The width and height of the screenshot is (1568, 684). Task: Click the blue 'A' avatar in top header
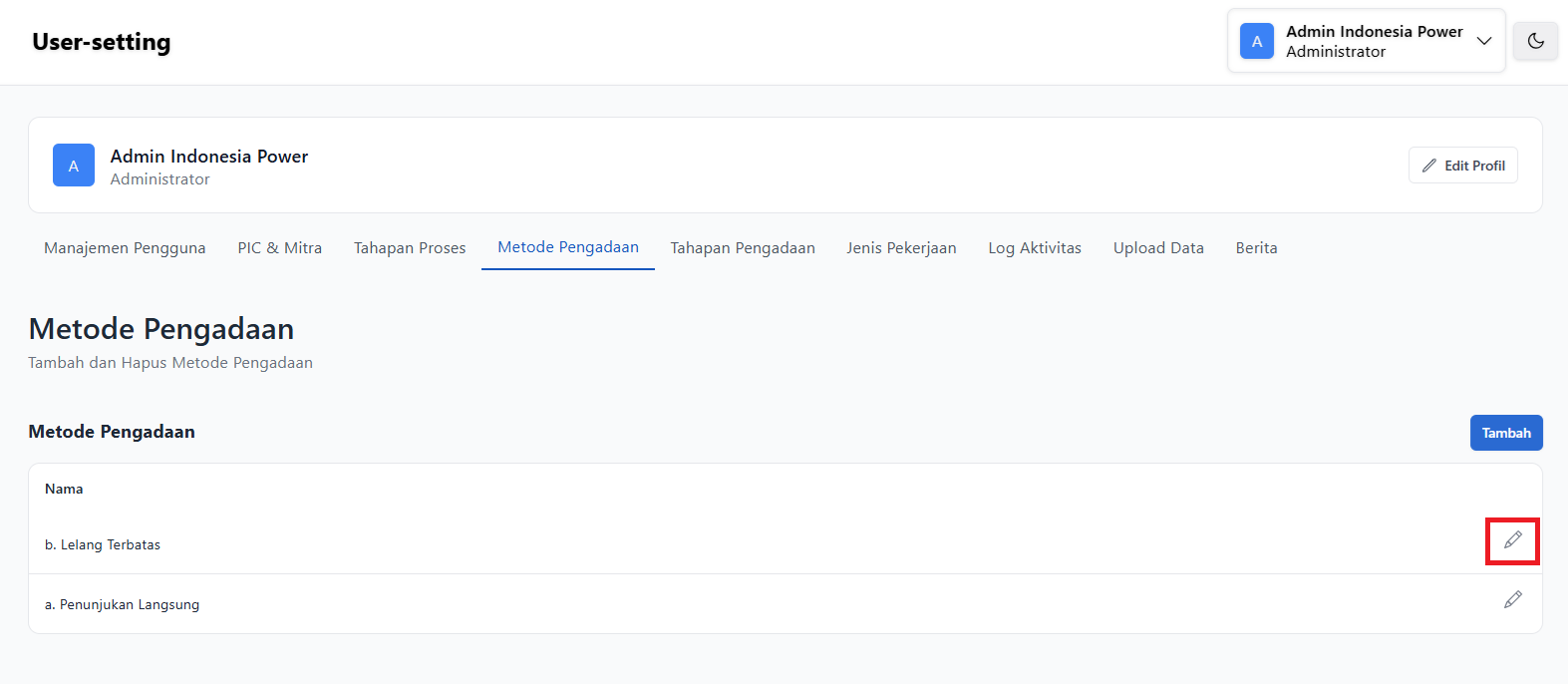click(x=1256, y=42)
